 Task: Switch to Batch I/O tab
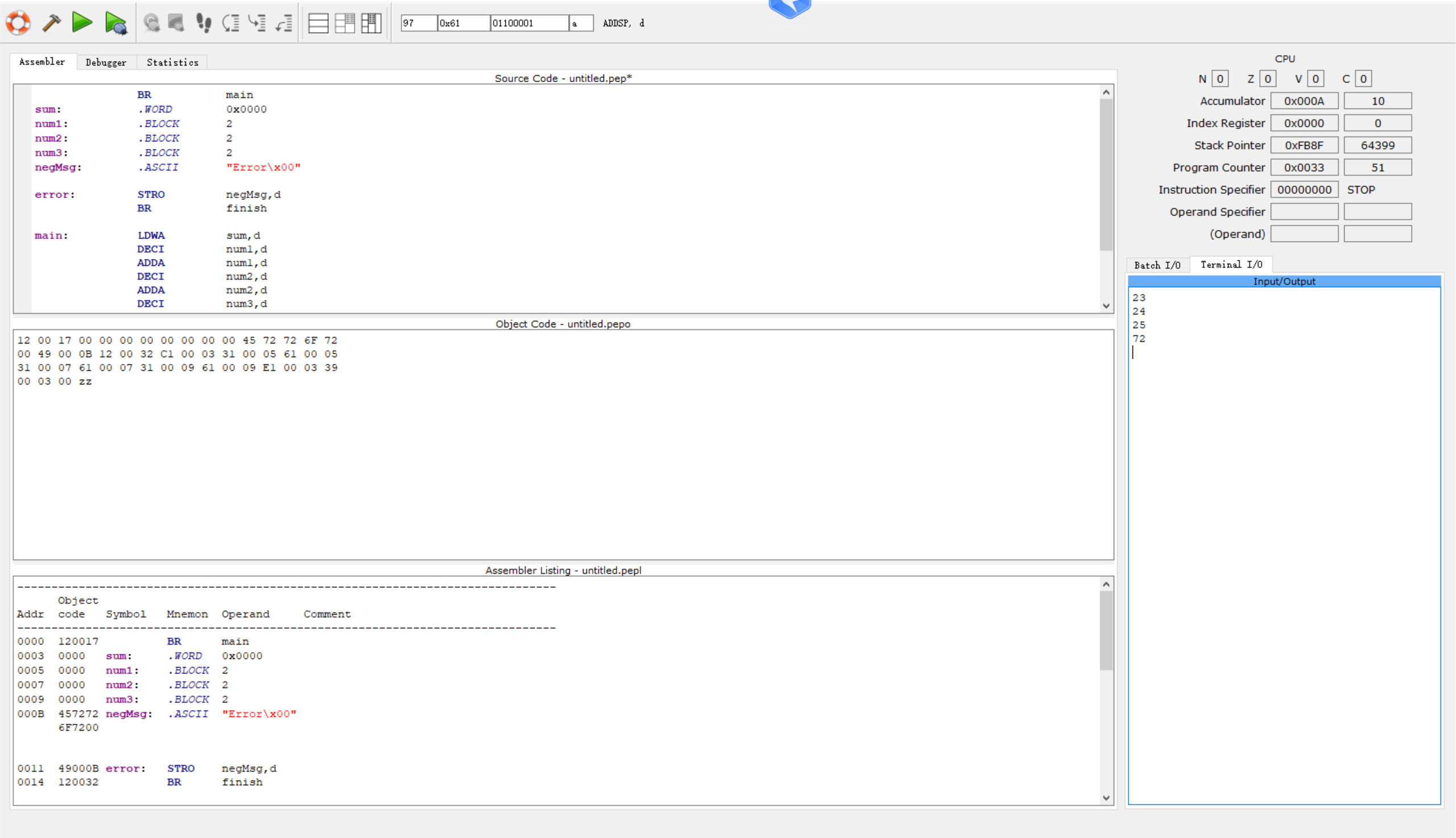(x=1157, y=265)
